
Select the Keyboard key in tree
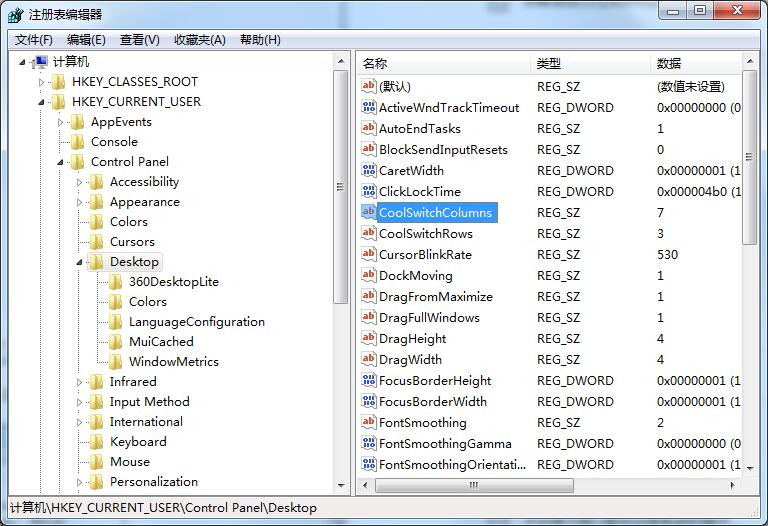(138, 442)
